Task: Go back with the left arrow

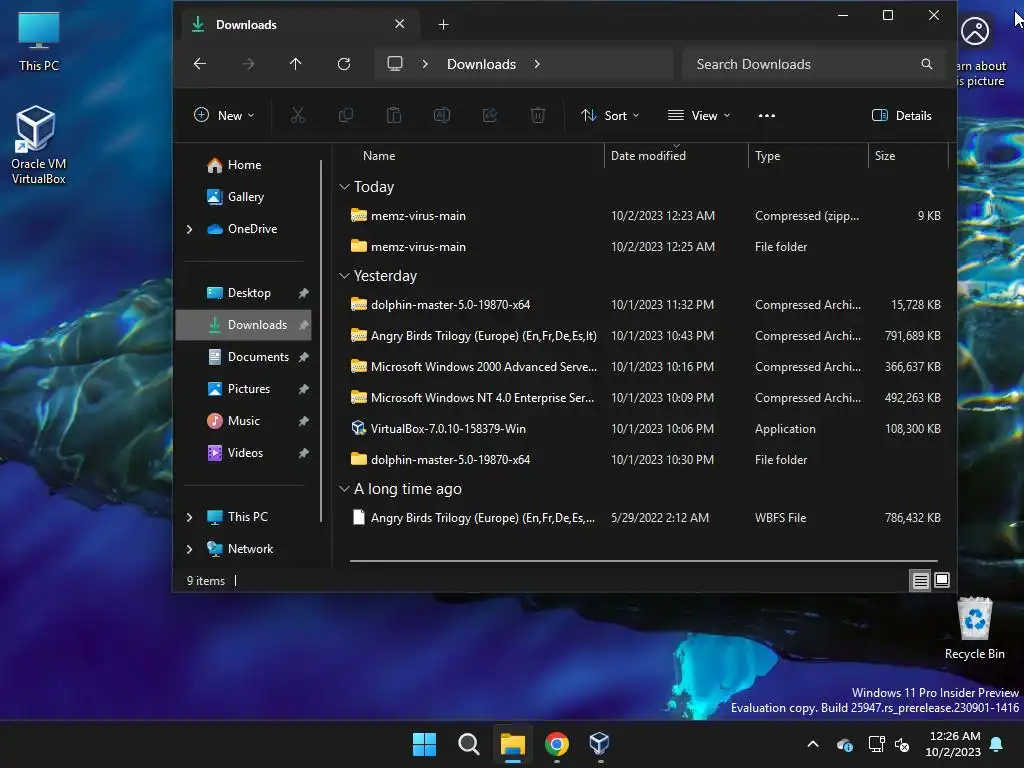Action: pyautogui.click(x=200, y=63)
